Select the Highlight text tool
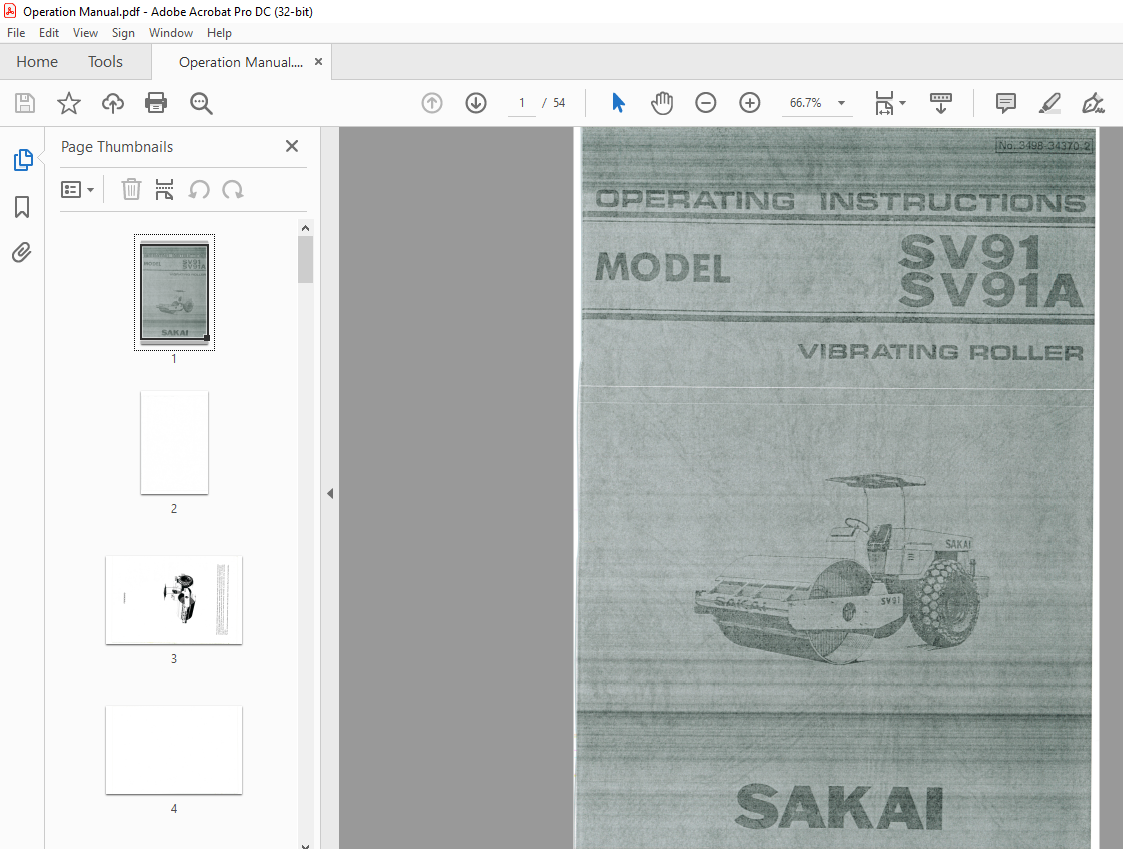 pyautogui.click(x=1049, y=103)
